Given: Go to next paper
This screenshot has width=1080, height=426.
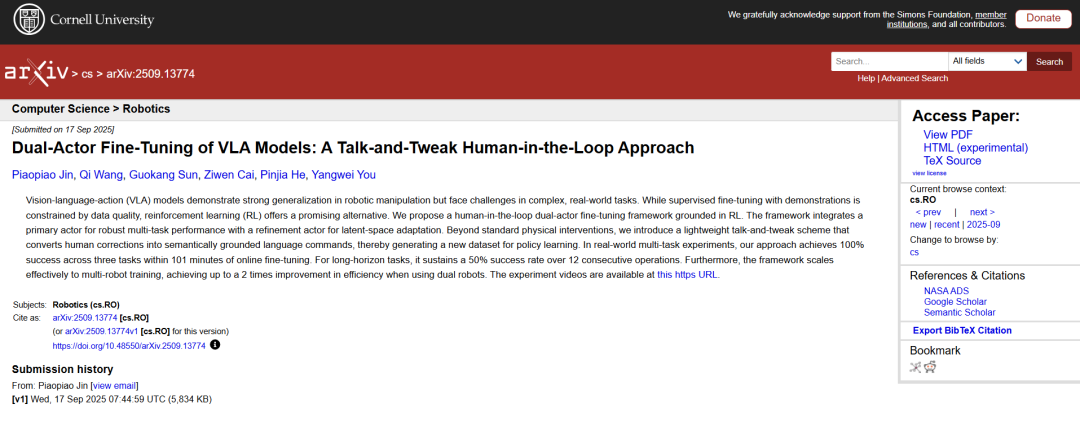Looking at the screenshot, I should 981,212.
